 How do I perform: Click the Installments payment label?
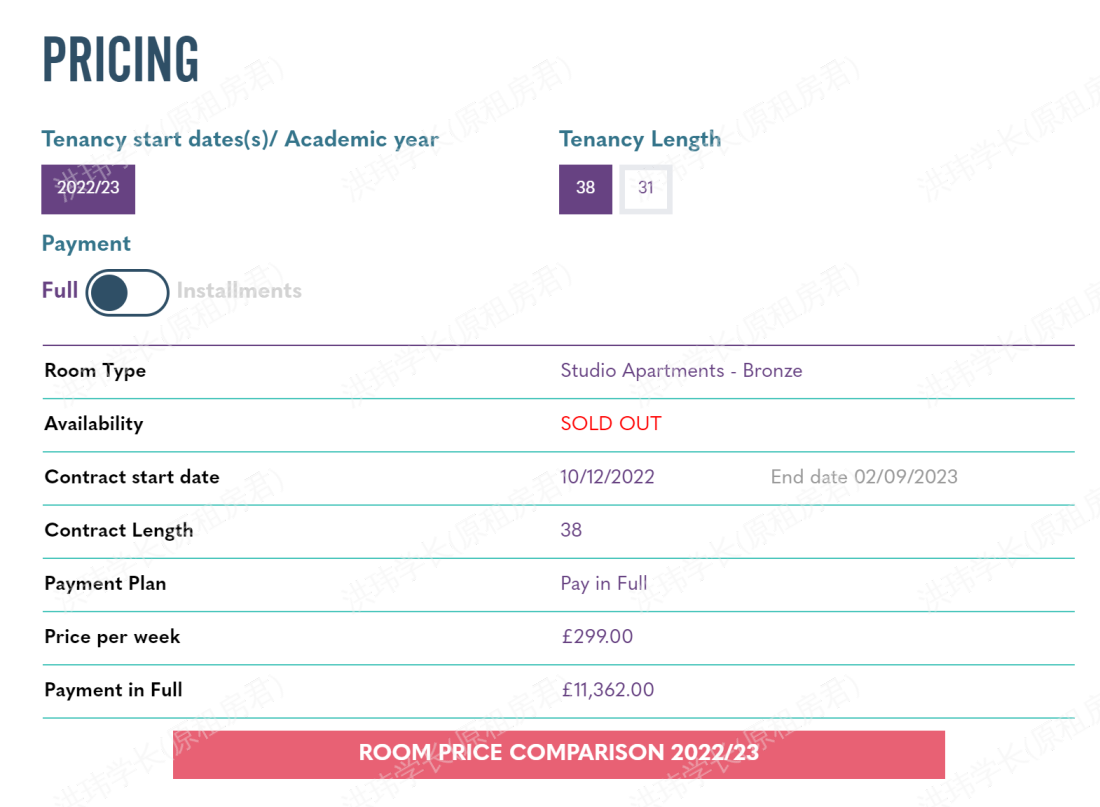point(239,291)
